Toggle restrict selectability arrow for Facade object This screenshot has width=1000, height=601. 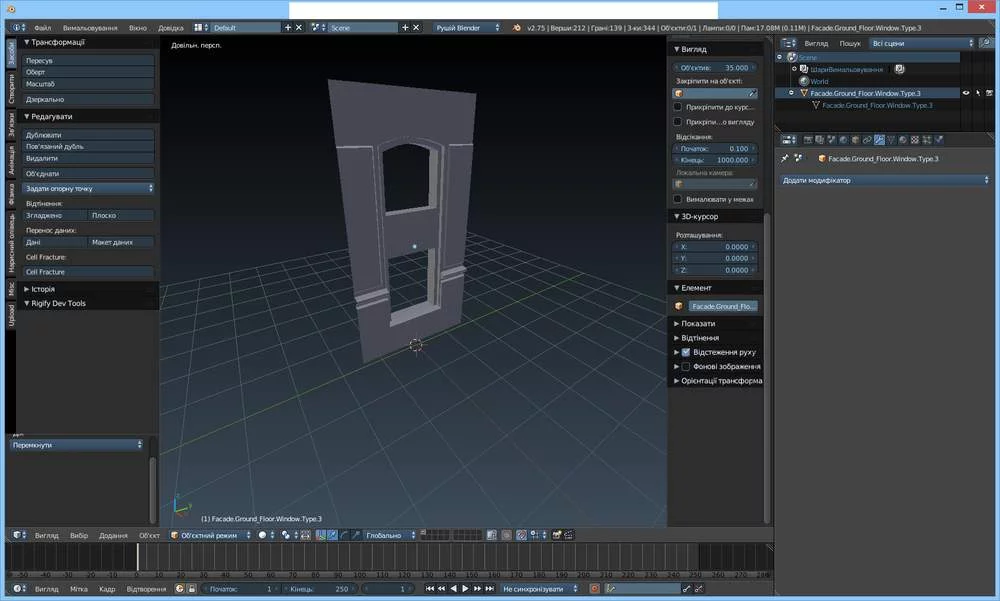point(979,93)
